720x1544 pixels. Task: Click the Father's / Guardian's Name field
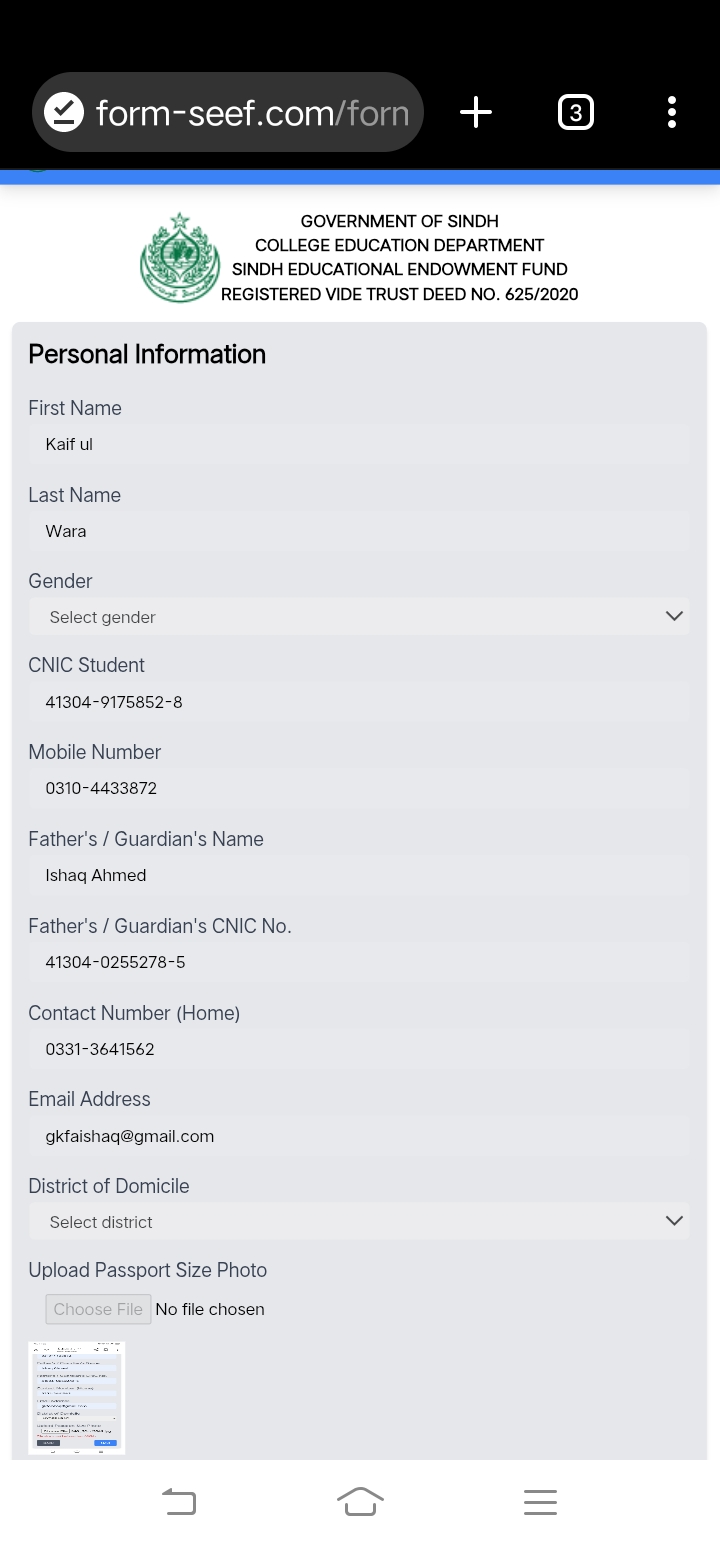click(359, 875)
